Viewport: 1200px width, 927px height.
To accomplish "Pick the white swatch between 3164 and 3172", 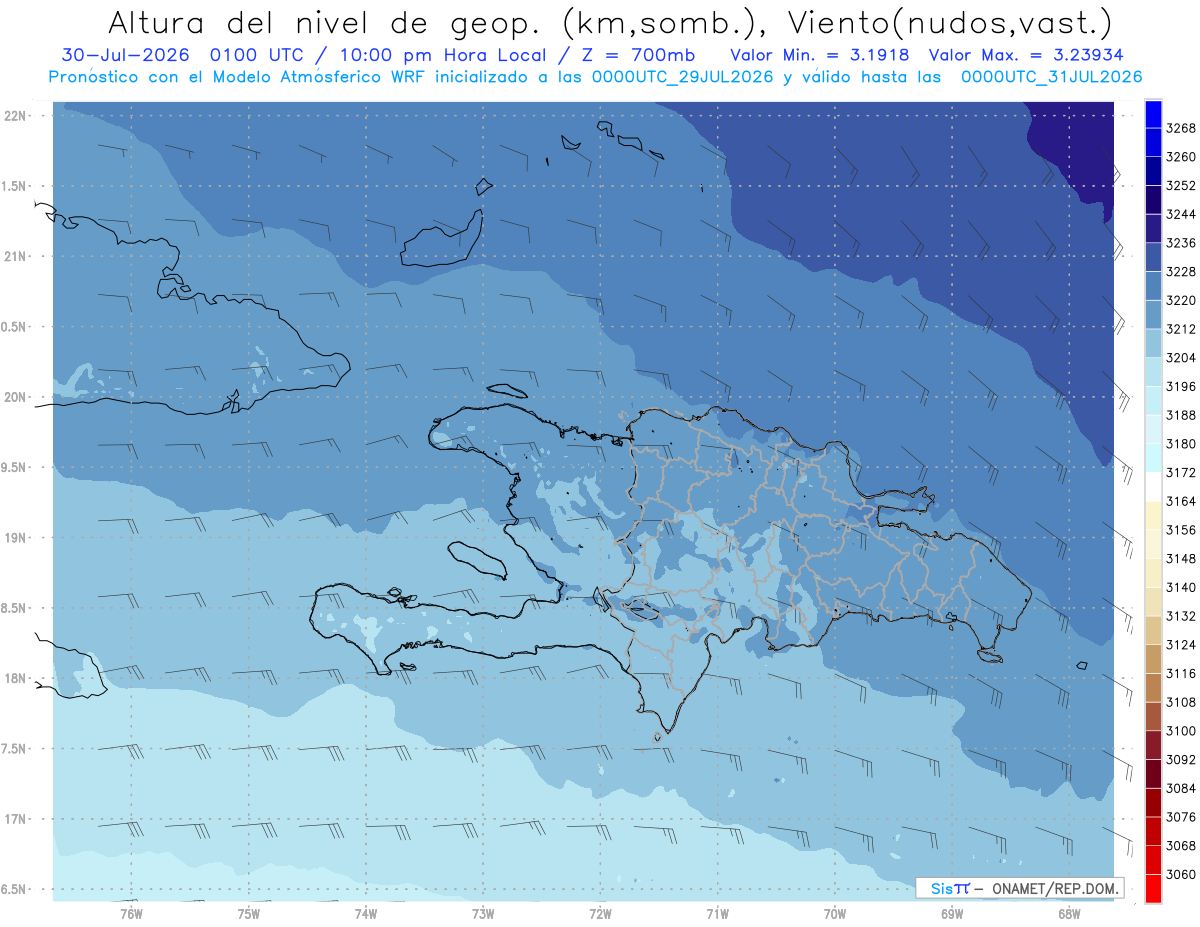I will pos(1153,486).
